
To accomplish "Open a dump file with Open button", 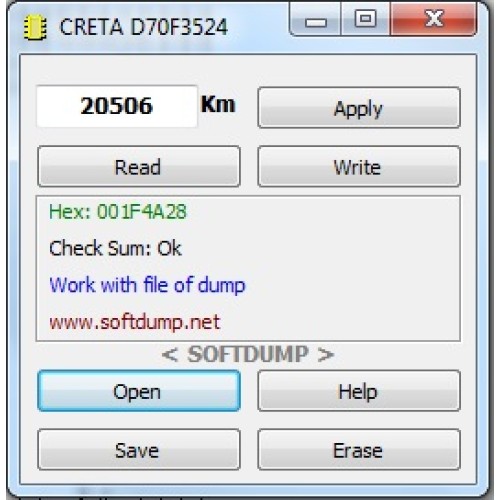I will (139, 391).
